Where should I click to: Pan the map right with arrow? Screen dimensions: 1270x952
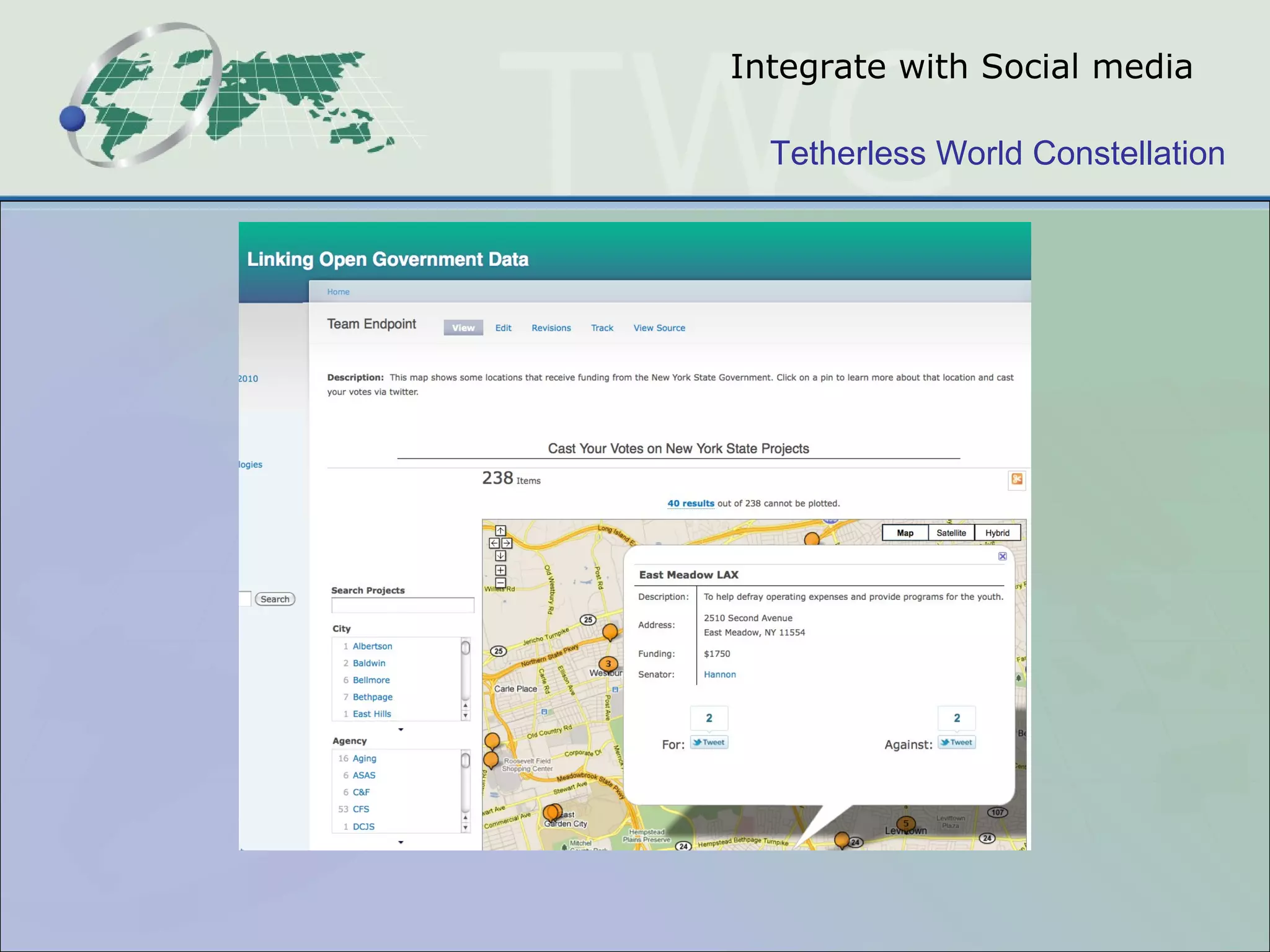click(x=507, y=543)
